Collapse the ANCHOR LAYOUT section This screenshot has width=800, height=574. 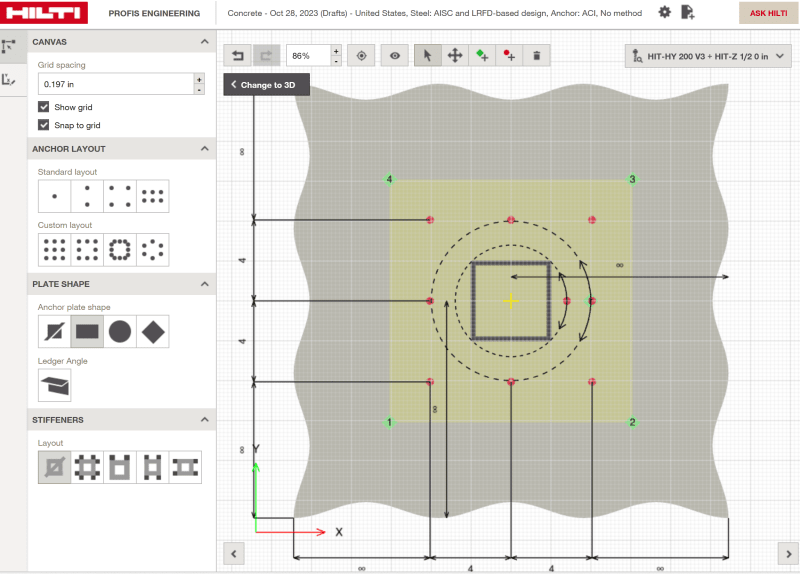pyautogui.click(x=205, y=149)
